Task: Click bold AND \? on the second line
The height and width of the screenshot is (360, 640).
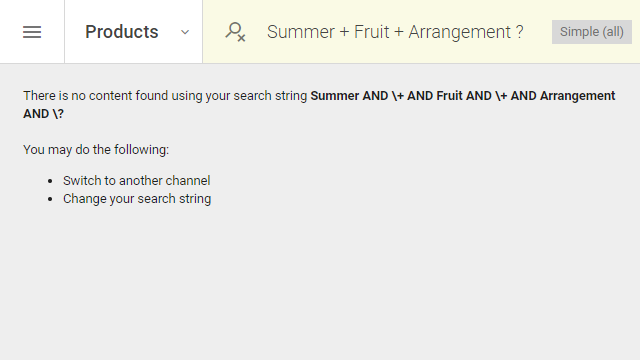Action: coord(43,114)
